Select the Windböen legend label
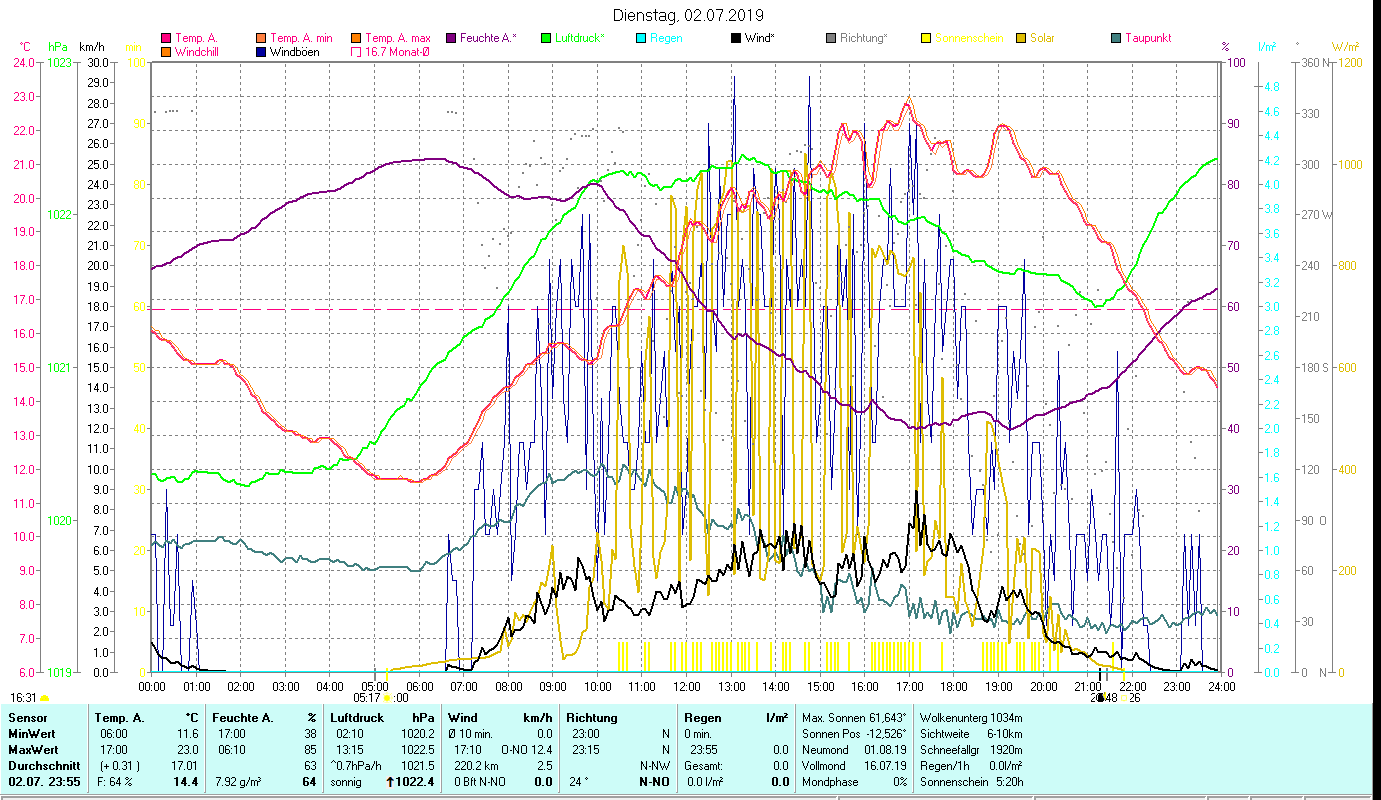1381x800 pixels. click(x=295, y=52)
